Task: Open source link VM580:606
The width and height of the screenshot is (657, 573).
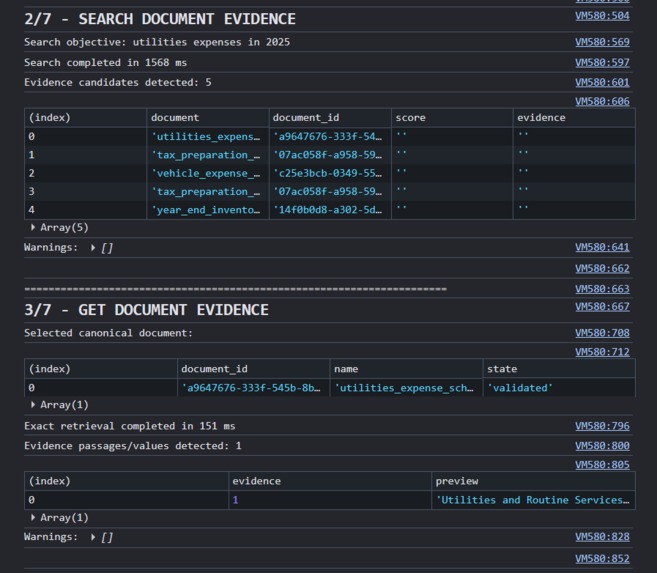Action: (x=602, y=101)
